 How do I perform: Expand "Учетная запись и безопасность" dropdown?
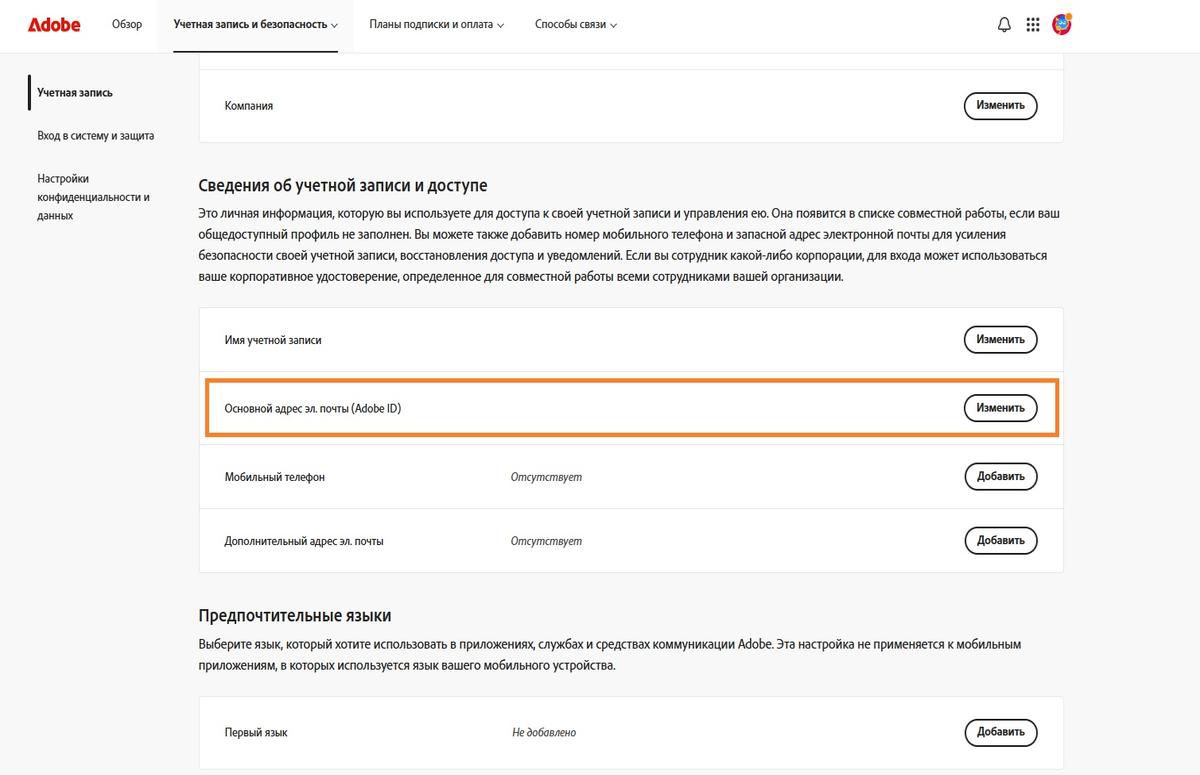(255, 25)
